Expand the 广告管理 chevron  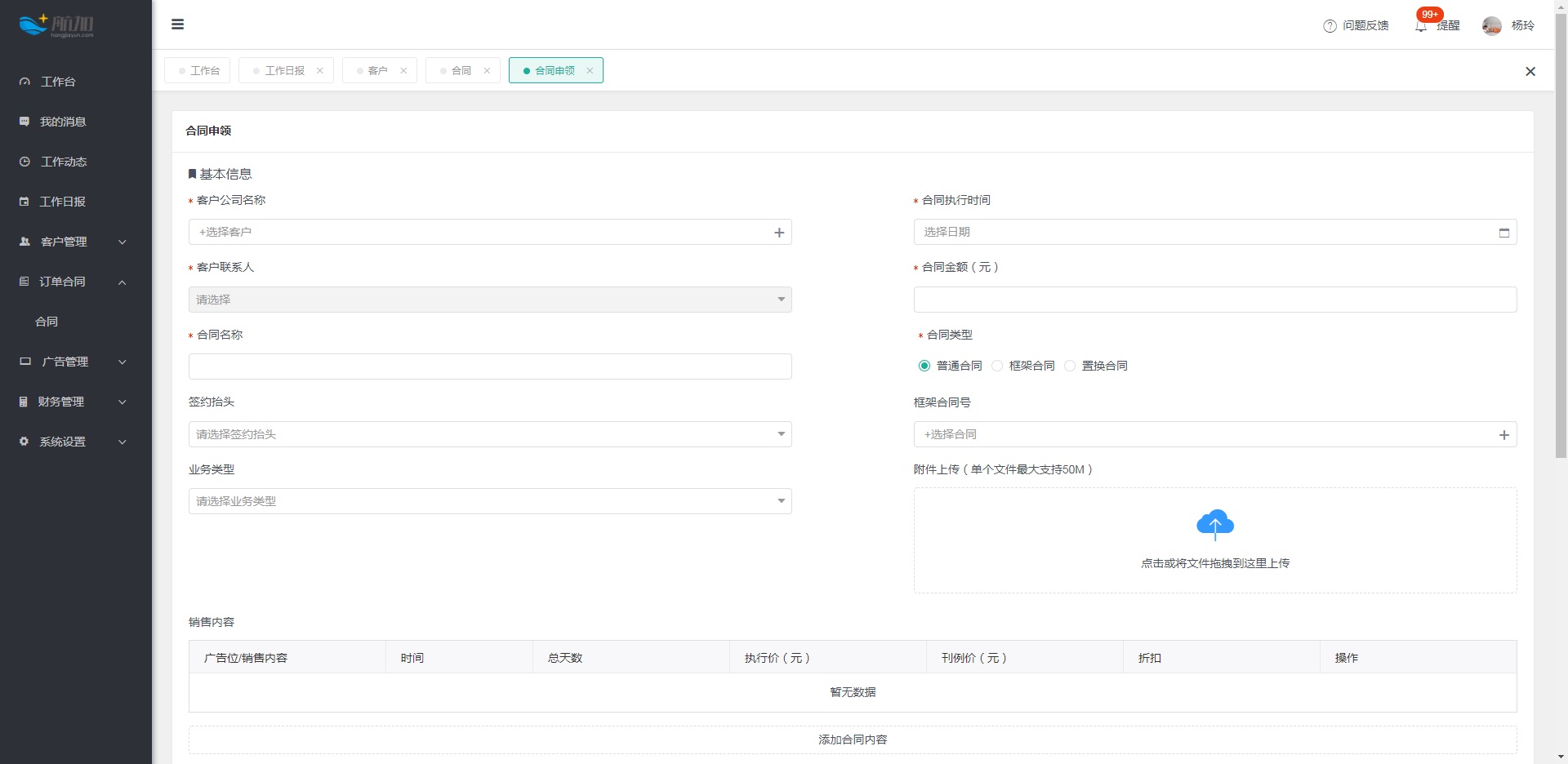pyautogui.click(x=122, y=362)
